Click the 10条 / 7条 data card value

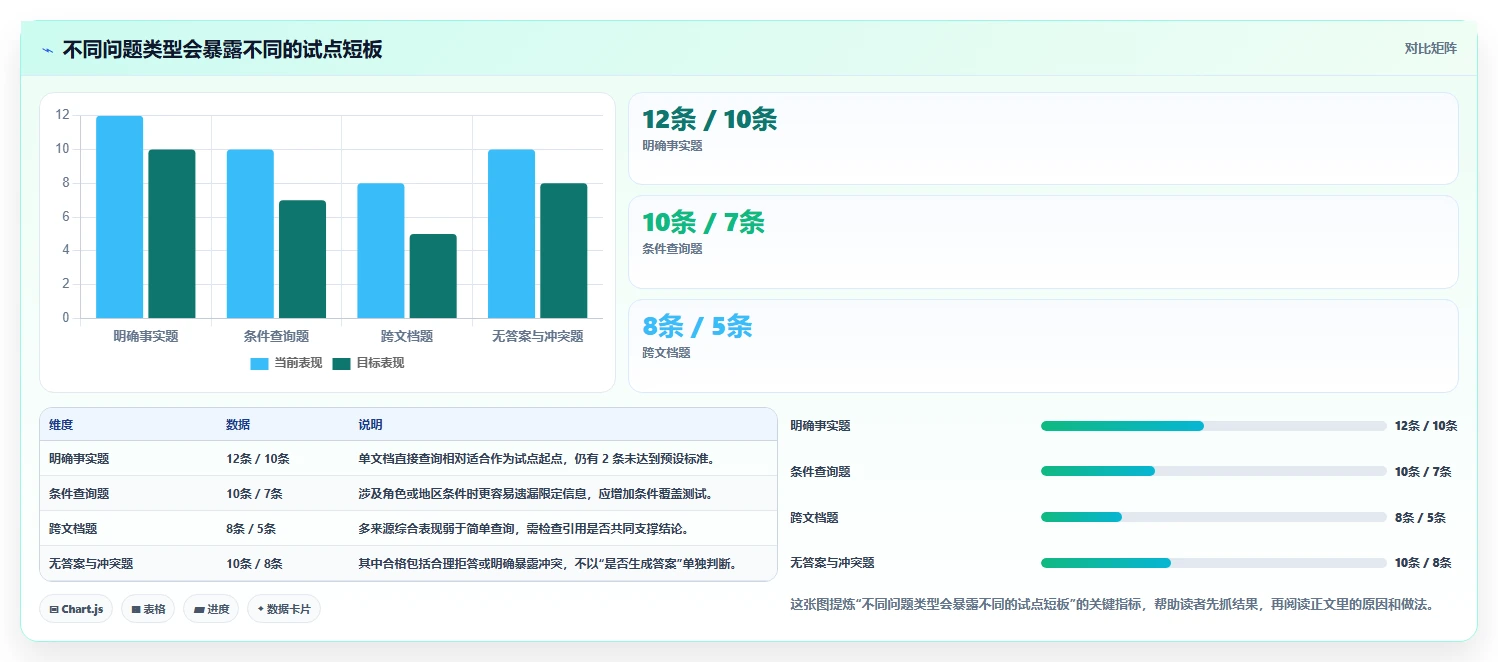pos(703,223)
